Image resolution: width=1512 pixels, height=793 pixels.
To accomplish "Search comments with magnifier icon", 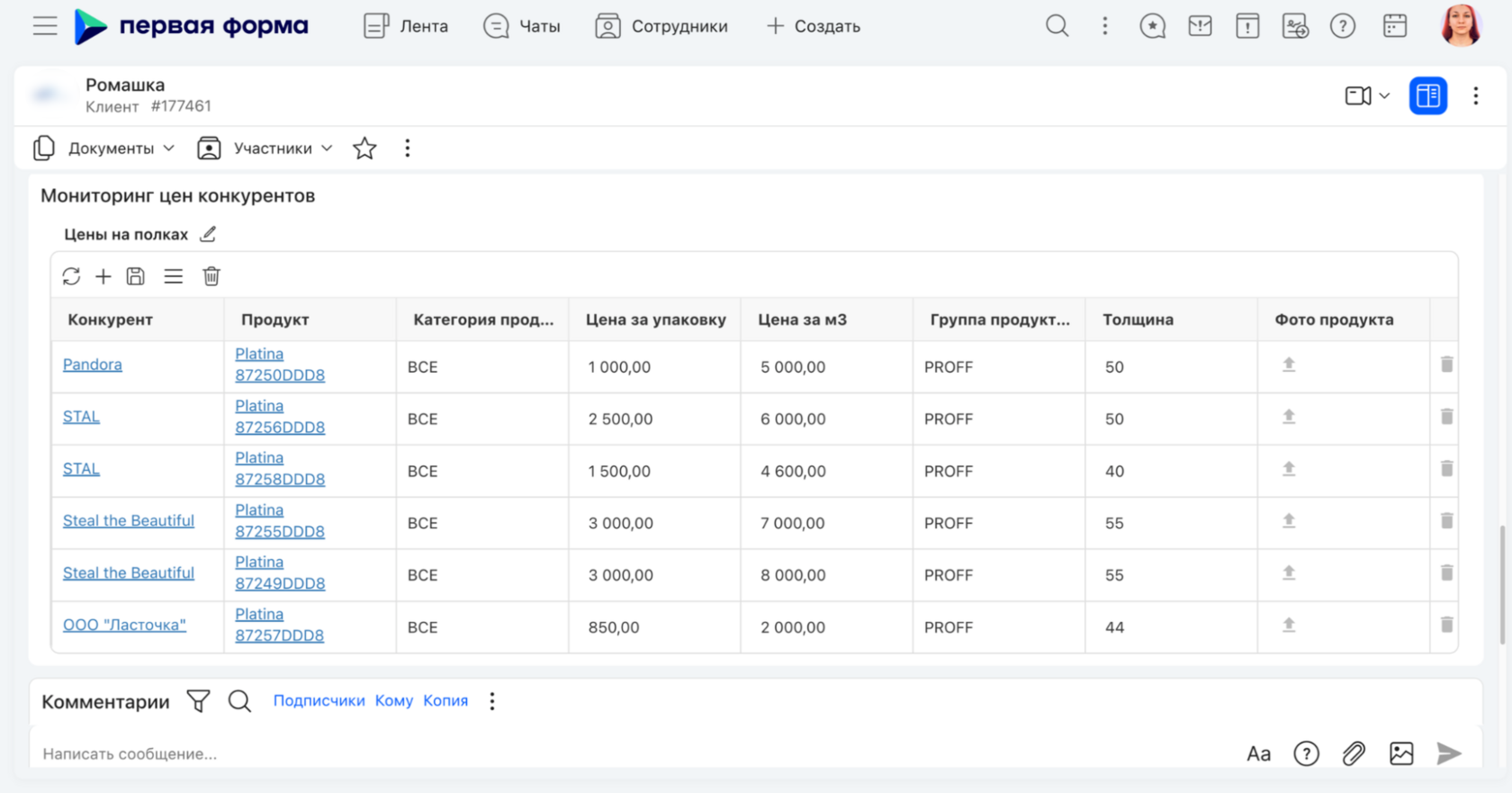I will [239, 701].
